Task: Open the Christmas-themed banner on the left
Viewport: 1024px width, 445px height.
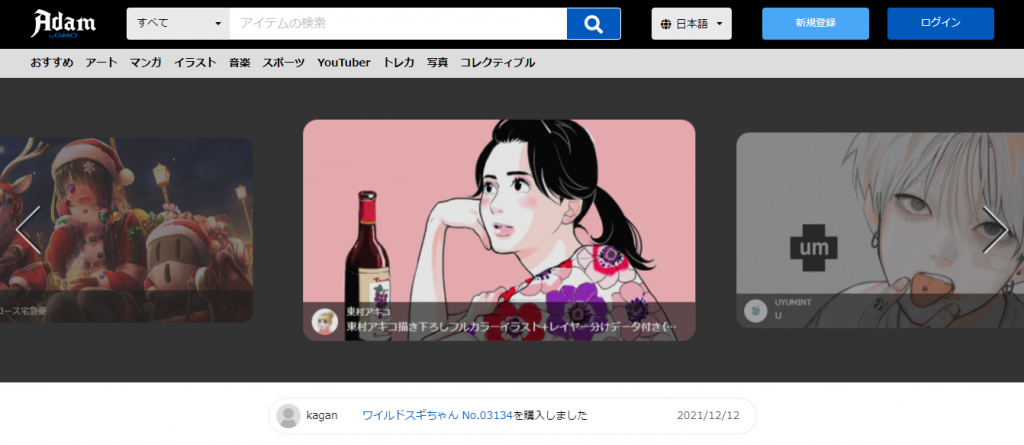Action: click(125, 229)
